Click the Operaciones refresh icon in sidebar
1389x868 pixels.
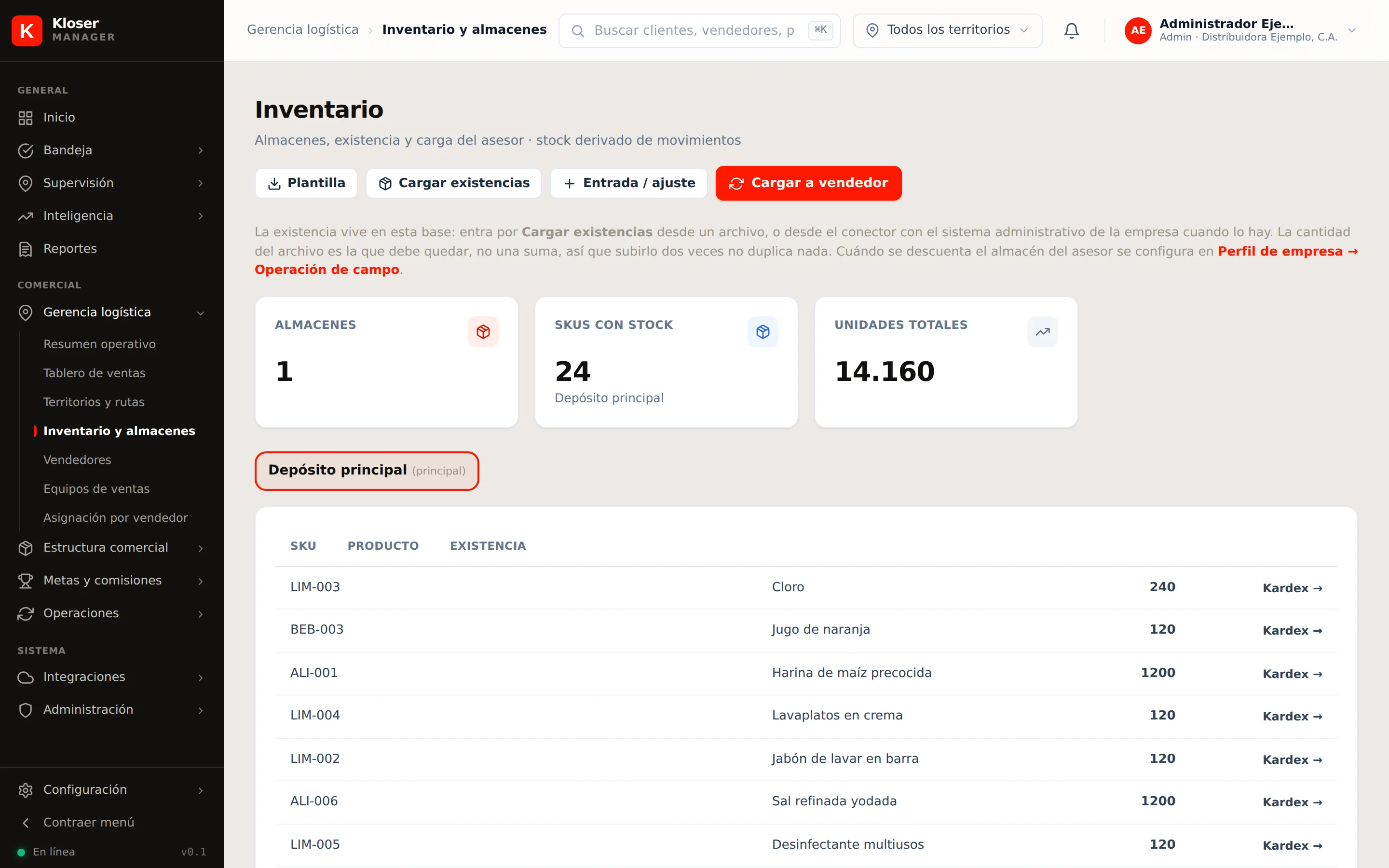click(25, 614)
